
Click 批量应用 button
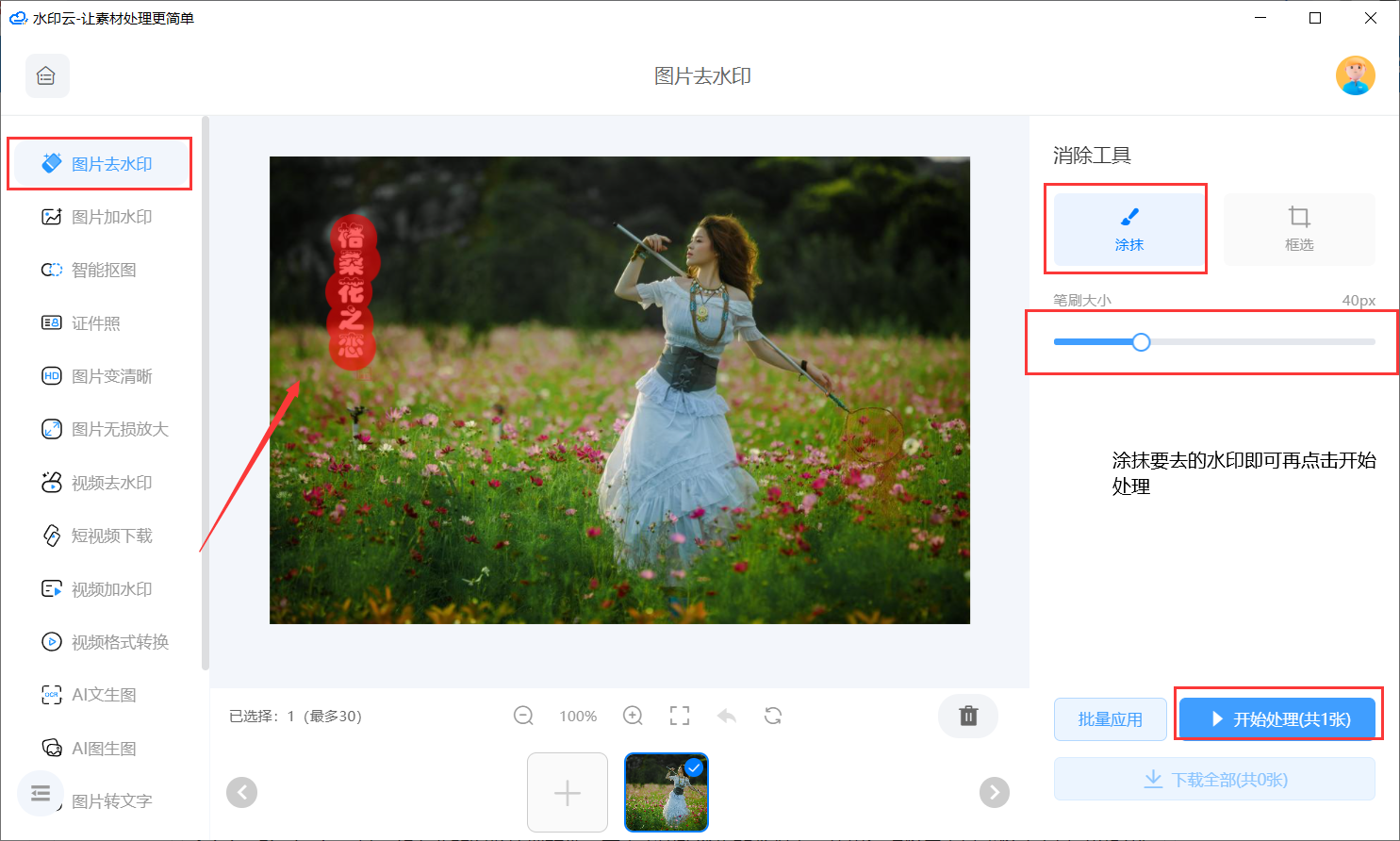(1110, 719)
